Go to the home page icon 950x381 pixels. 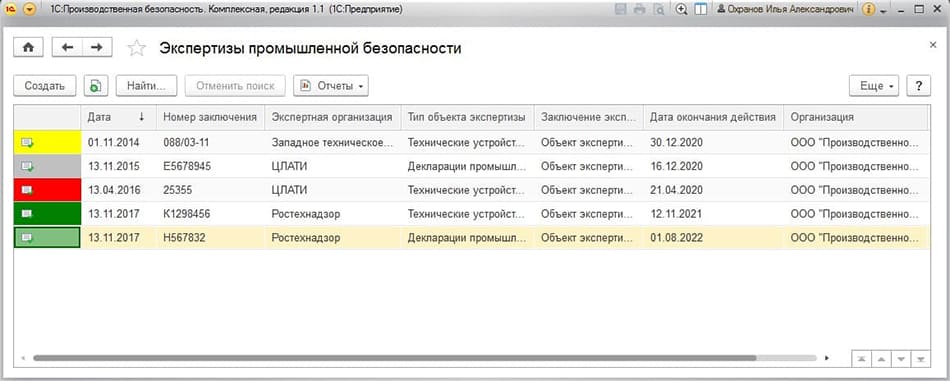click(x=28, y=48)
